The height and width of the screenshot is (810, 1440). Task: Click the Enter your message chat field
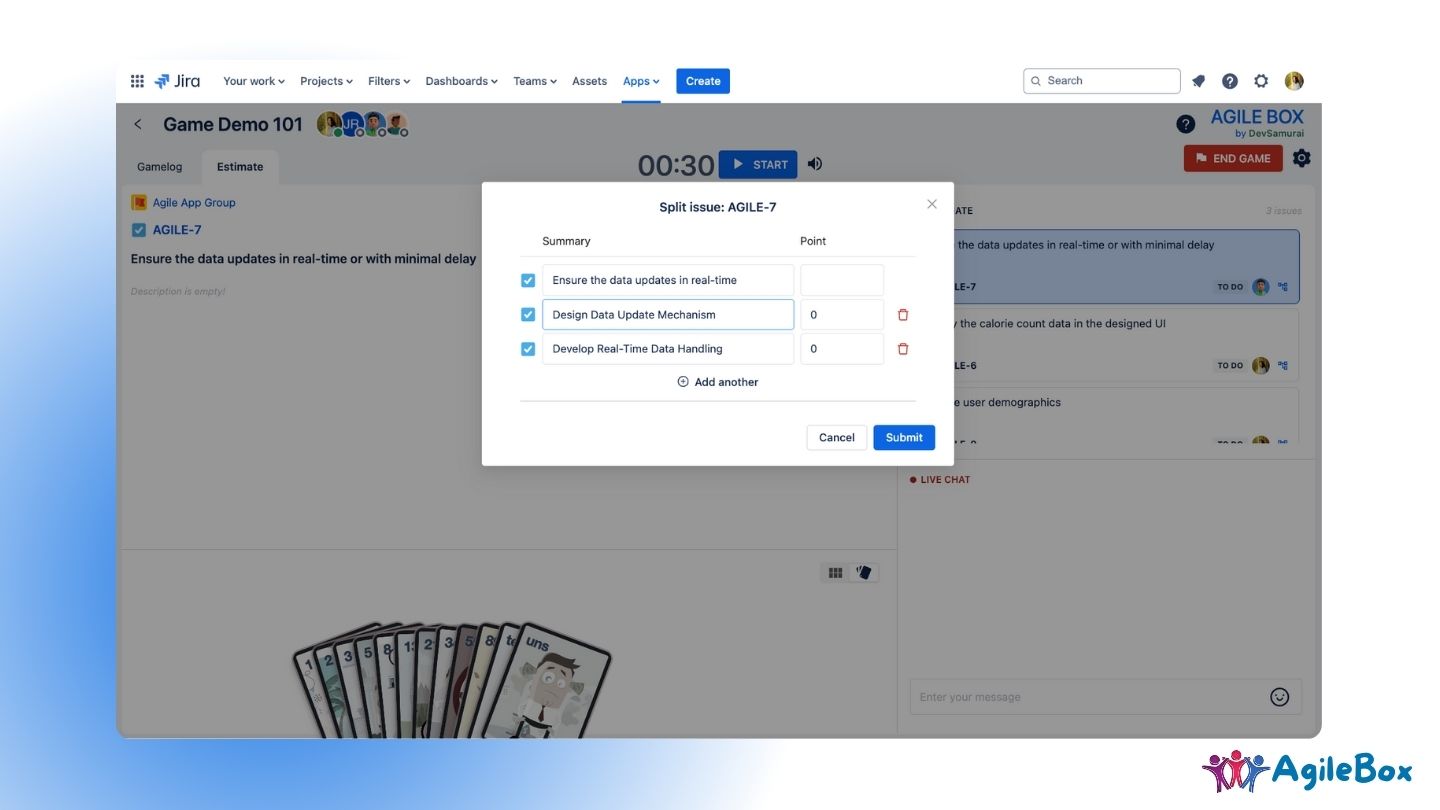(x=1050, y=697)
